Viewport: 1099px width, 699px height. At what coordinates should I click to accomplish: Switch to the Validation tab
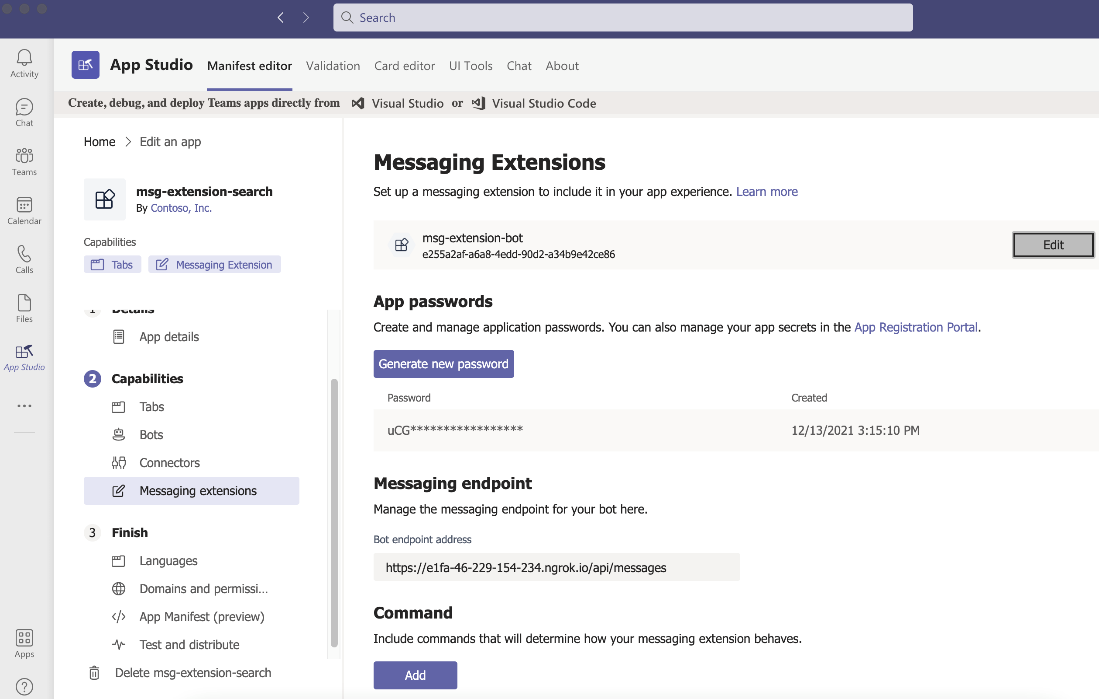tap(333, 66)
